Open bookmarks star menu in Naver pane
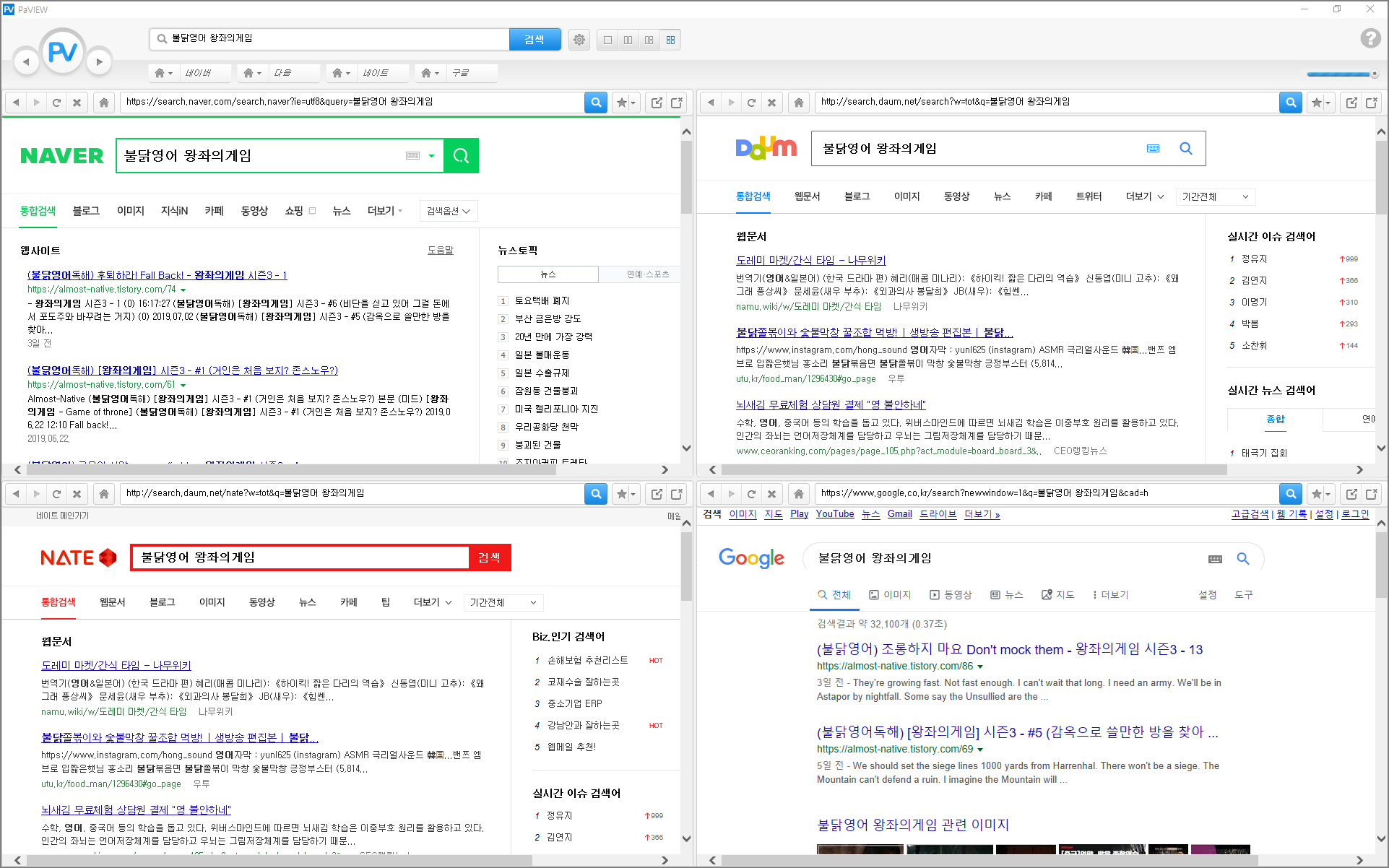Viewport: 1389px width, 868px height. point(625,103)
